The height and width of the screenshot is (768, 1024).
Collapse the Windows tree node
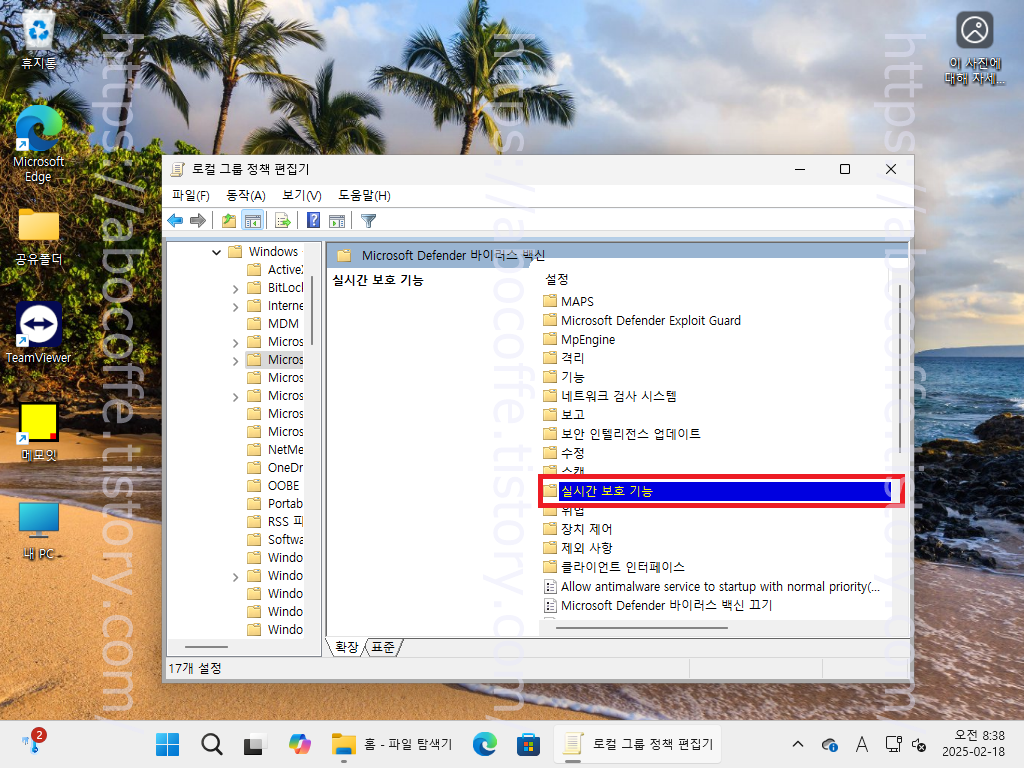pyautogui.click(x=216, y=252)
